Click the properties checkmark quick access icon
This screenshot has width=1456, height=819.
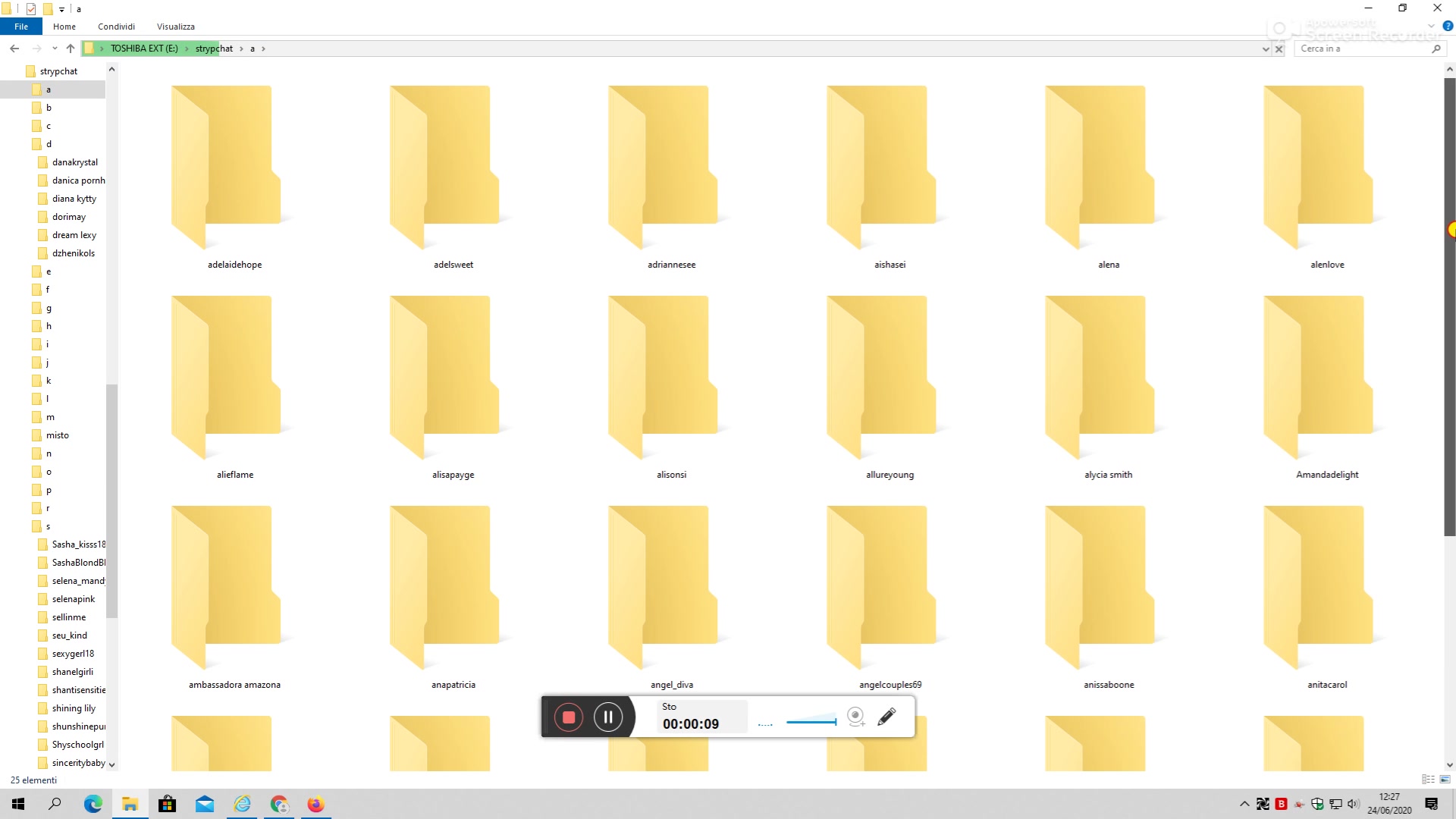[31, 9]
